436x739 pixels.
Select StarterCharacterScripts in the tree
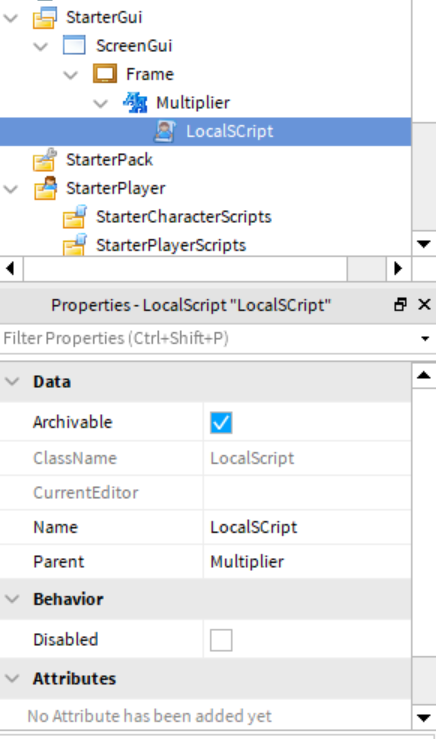184,217
